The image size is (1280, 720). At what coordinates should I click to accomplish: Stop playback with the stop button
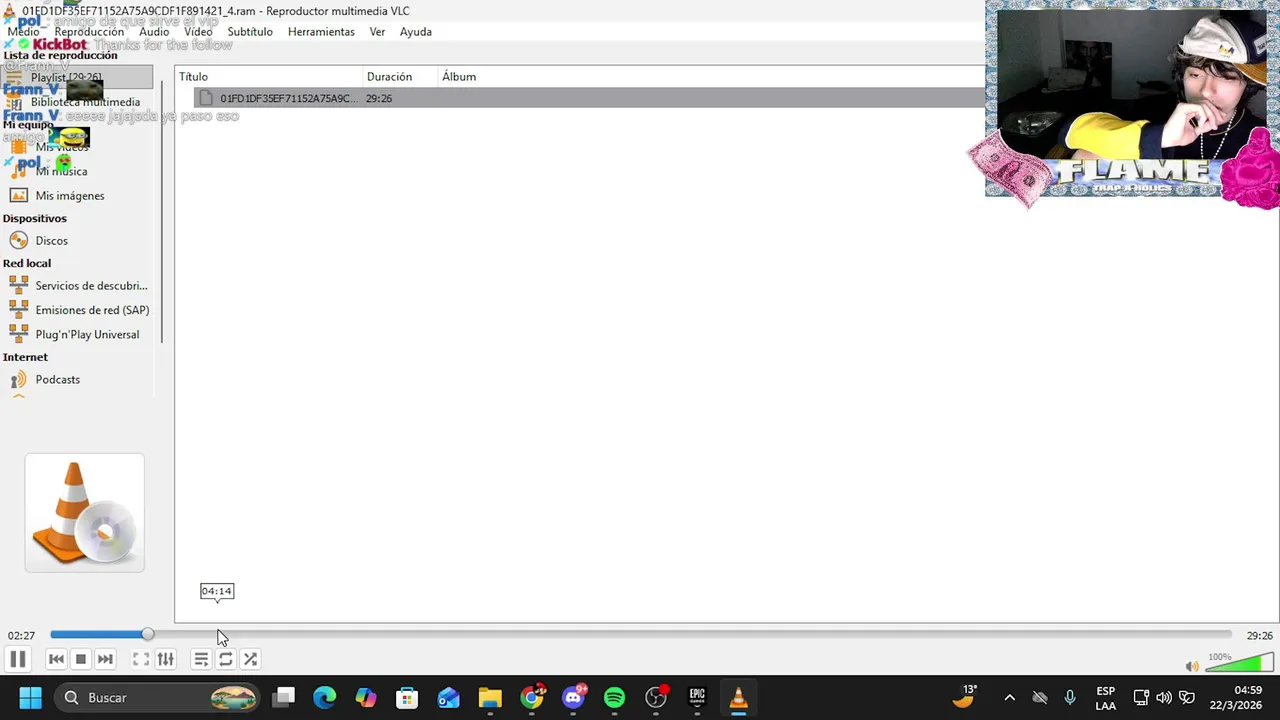point(81,659)
